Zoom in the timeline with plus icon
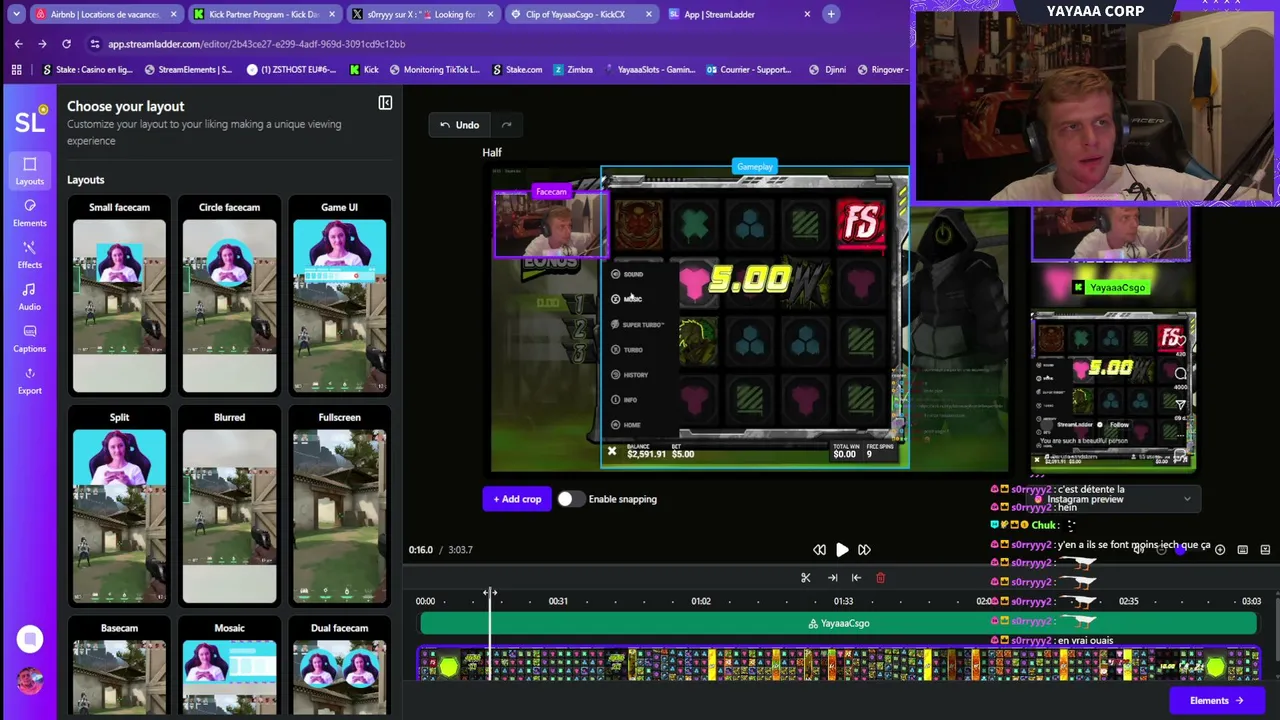Image resolution: width=1280 pixels, height=720 pixels. tap(1220, 550)
